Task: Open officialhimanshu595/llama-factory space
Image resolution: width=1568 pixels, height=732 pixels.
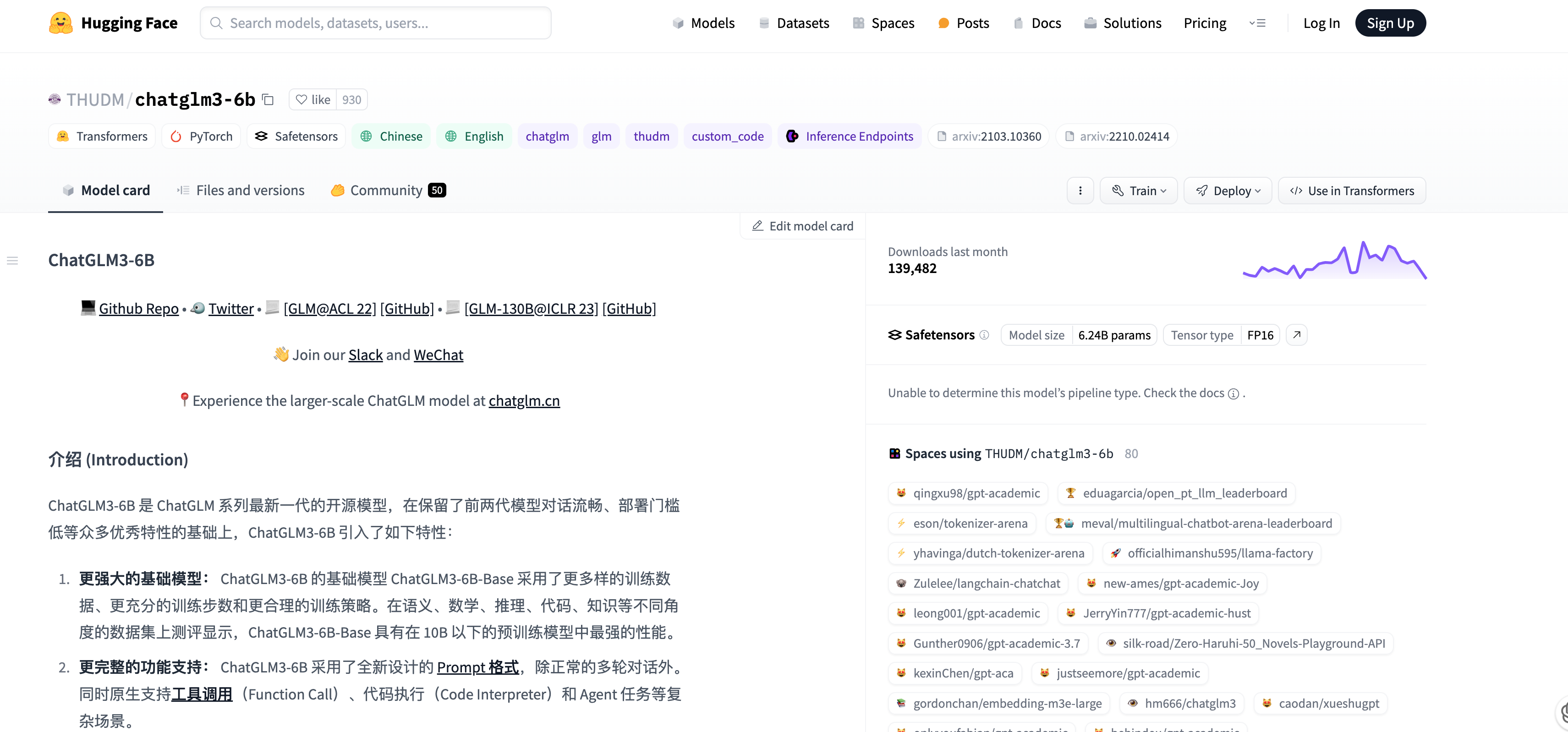Action: point(1212,553)
